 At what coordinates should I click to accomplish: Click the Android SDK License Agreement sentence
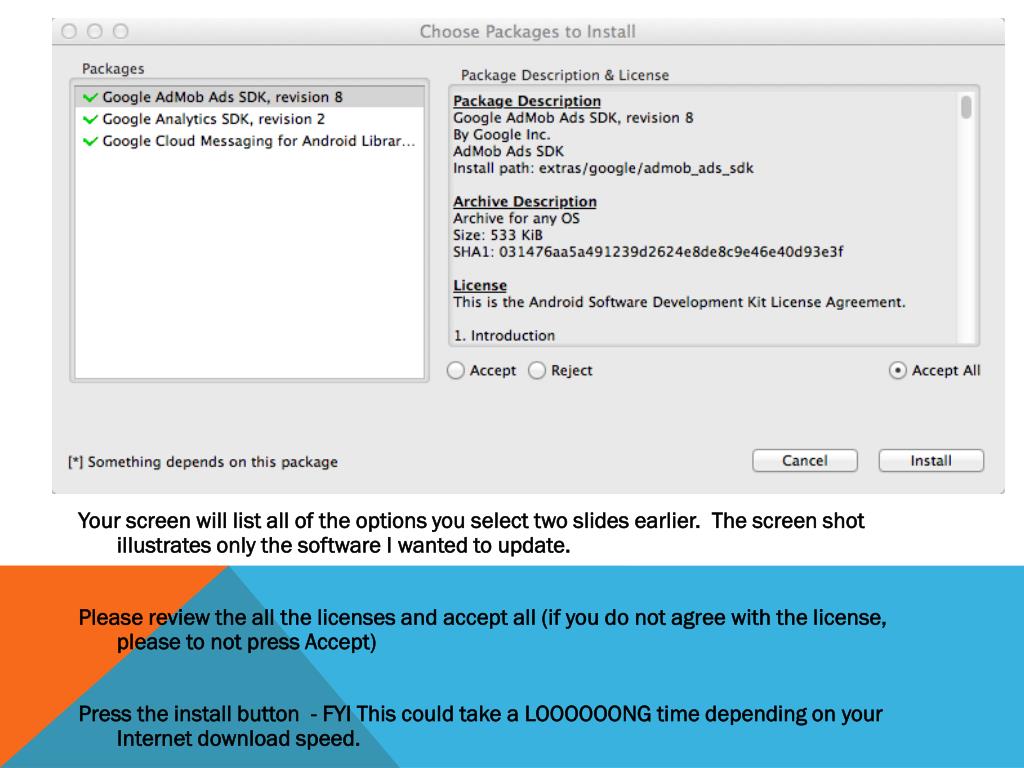[x=679, y=302]
